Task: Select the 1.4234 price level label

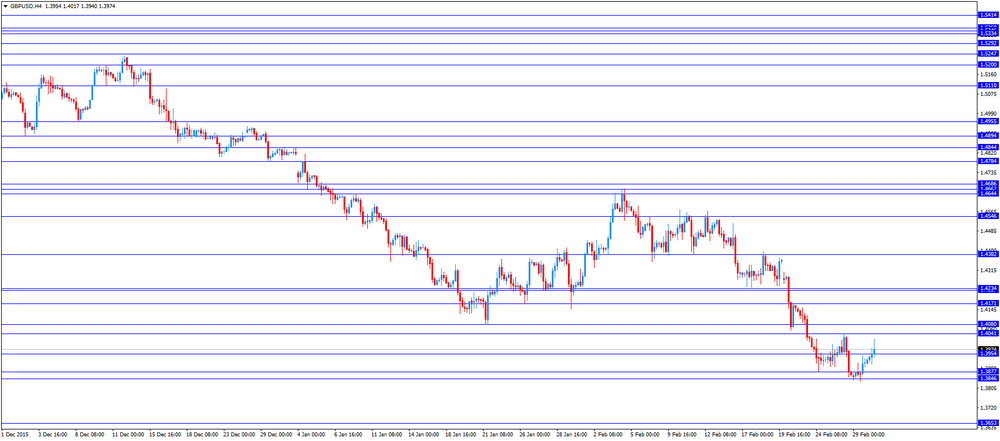Action: coord(987,289)
